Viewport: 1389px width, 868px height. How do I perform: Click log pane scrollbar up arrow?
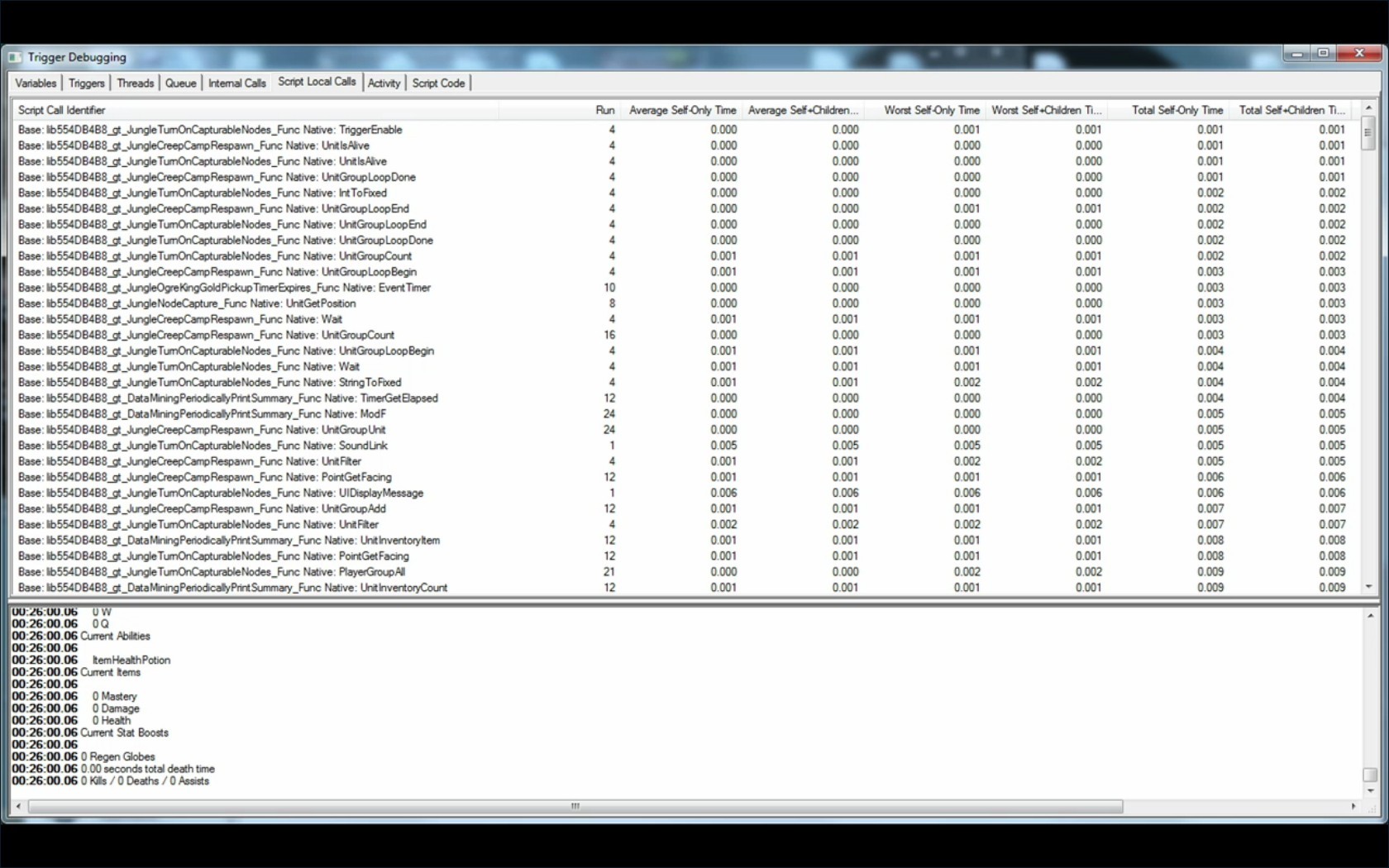click(x=1370, y=616)
